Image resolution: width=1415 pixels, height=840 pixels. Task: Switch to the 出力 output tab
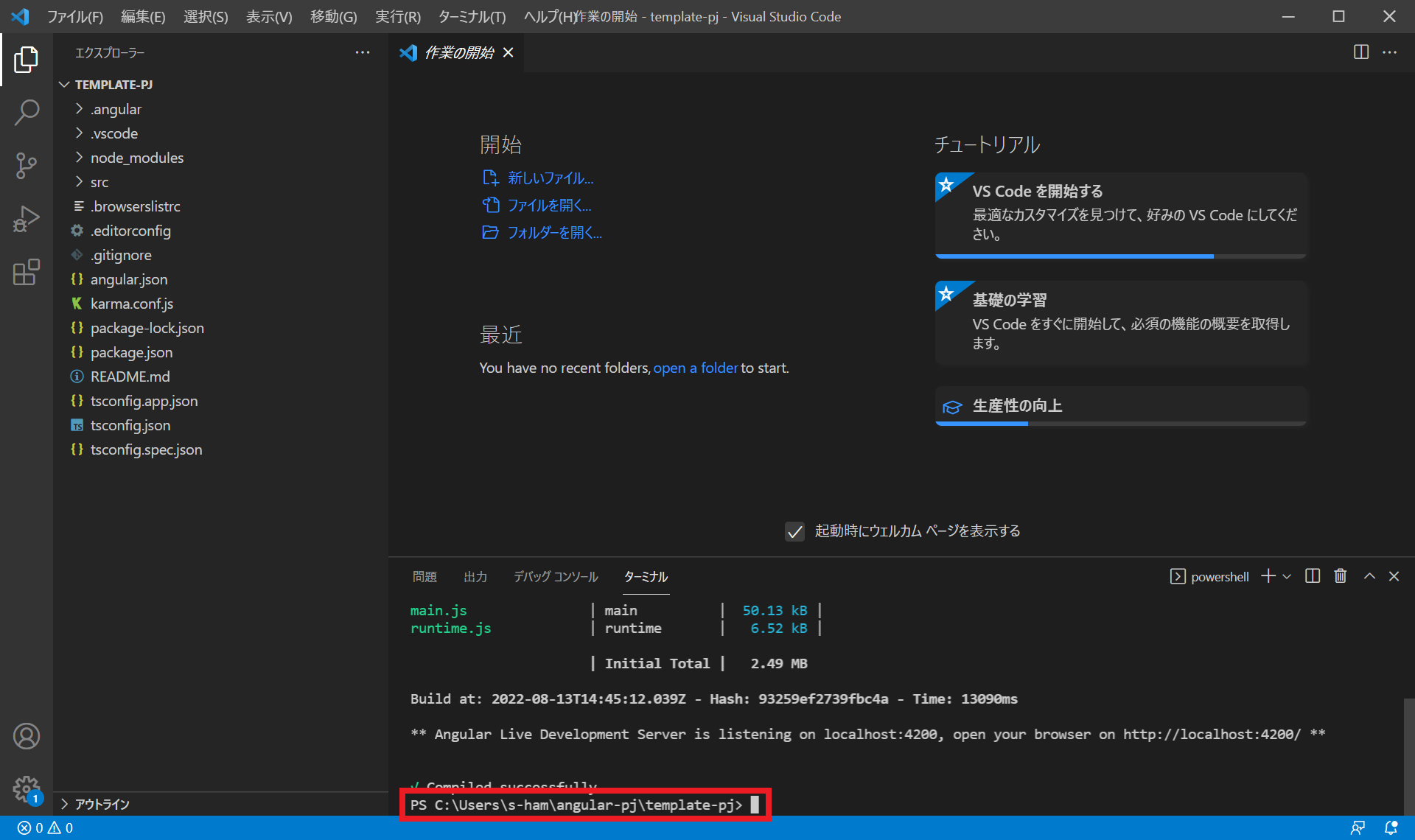[475, 576]
